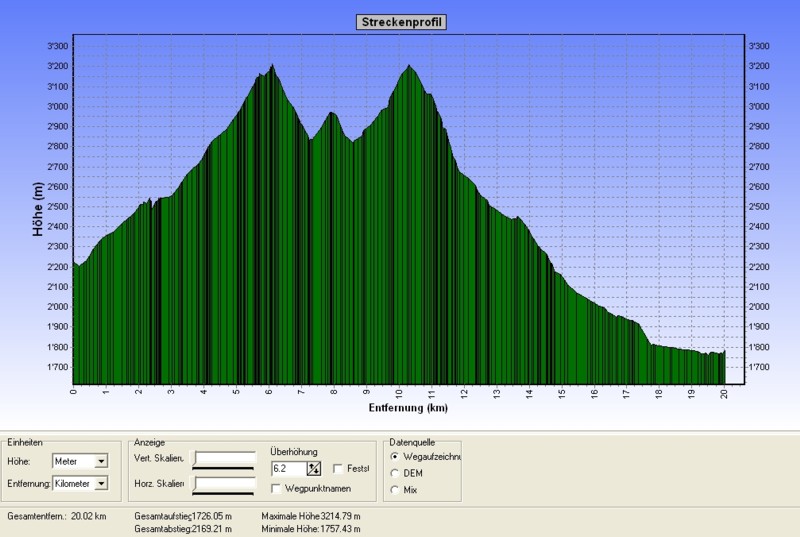Viewport: 800px width, 537px height.
Task: Click the Entfernung (km) axis label
Action: point(398,408)
